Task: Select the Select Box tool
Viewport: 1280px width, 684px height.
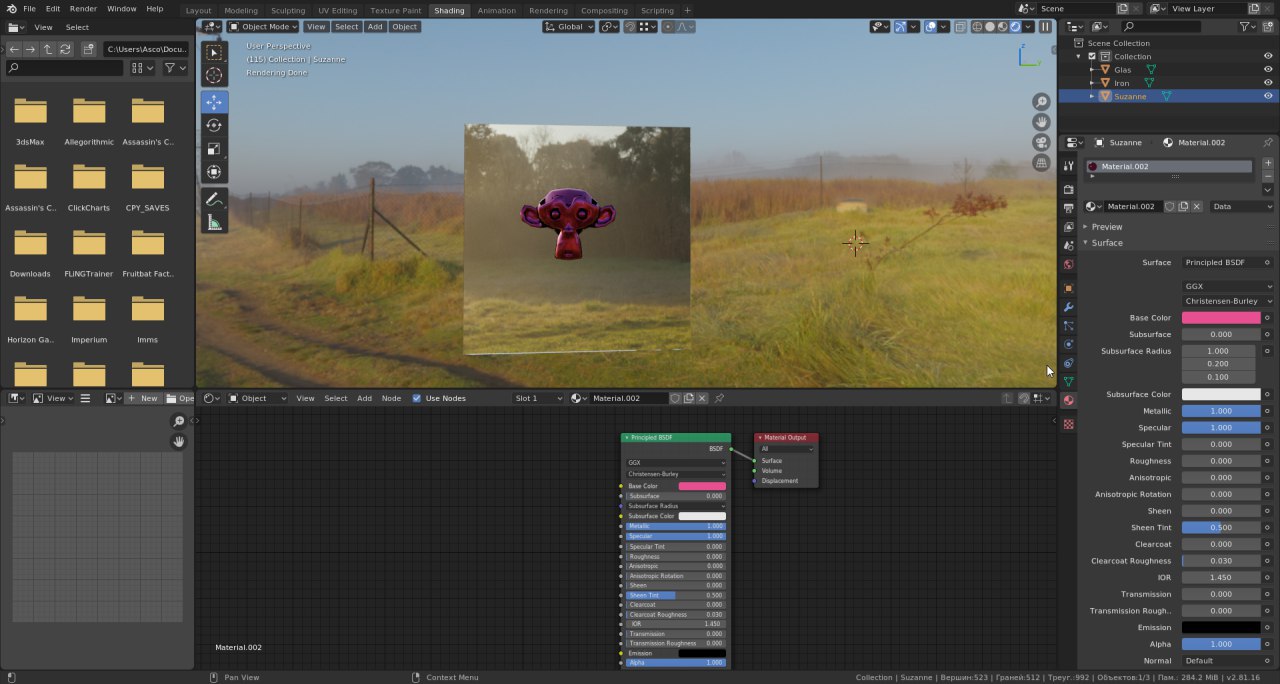Action: pos(214,52)
